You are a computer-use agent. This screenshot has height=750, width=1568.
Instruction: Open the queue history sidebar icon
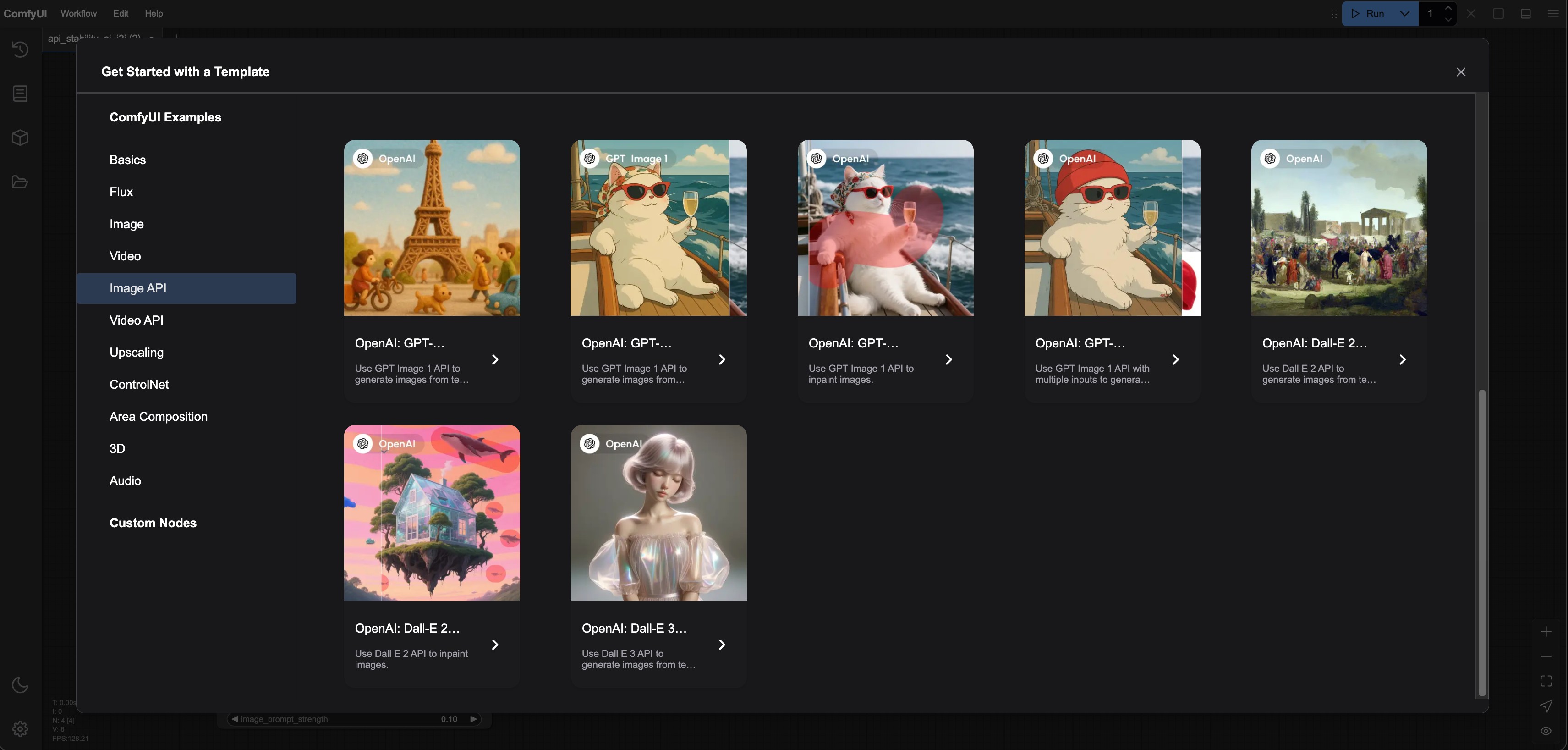click(20, 50)
